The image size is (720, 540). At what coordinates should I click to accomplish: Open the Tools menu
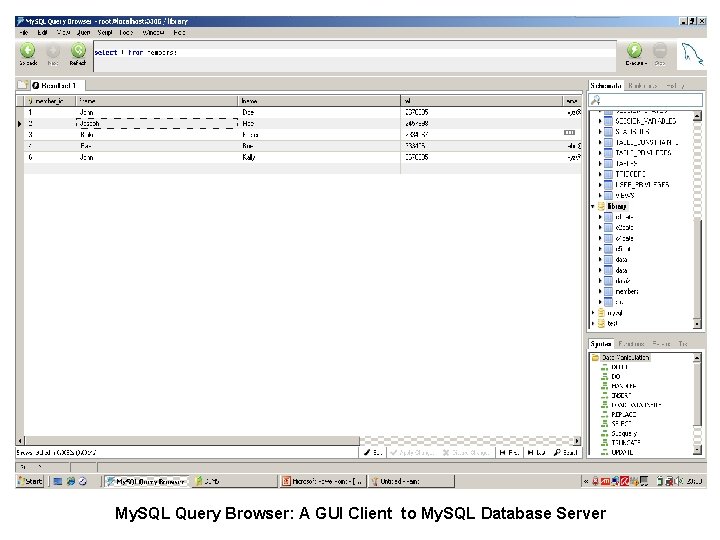click(x=126, y=33)
